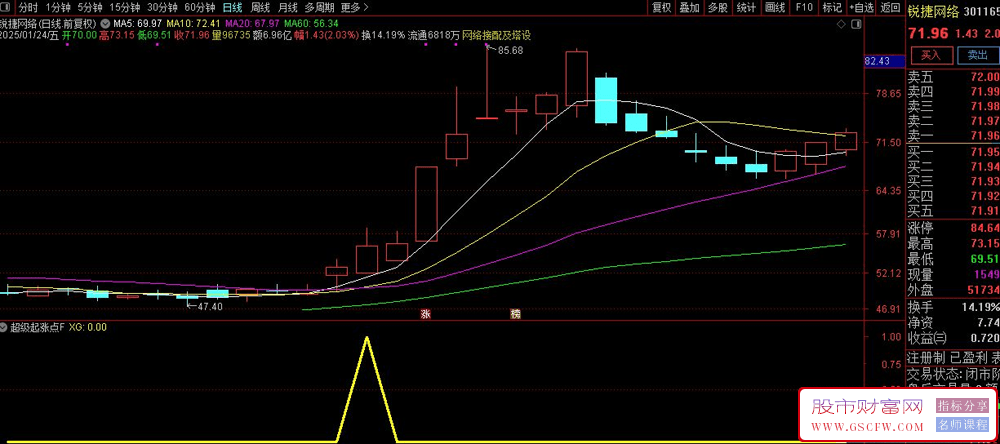Viewport: 1000px width, 444px height.
Task: Click the 收益(三) row
Action: click(x=953, y=337)
